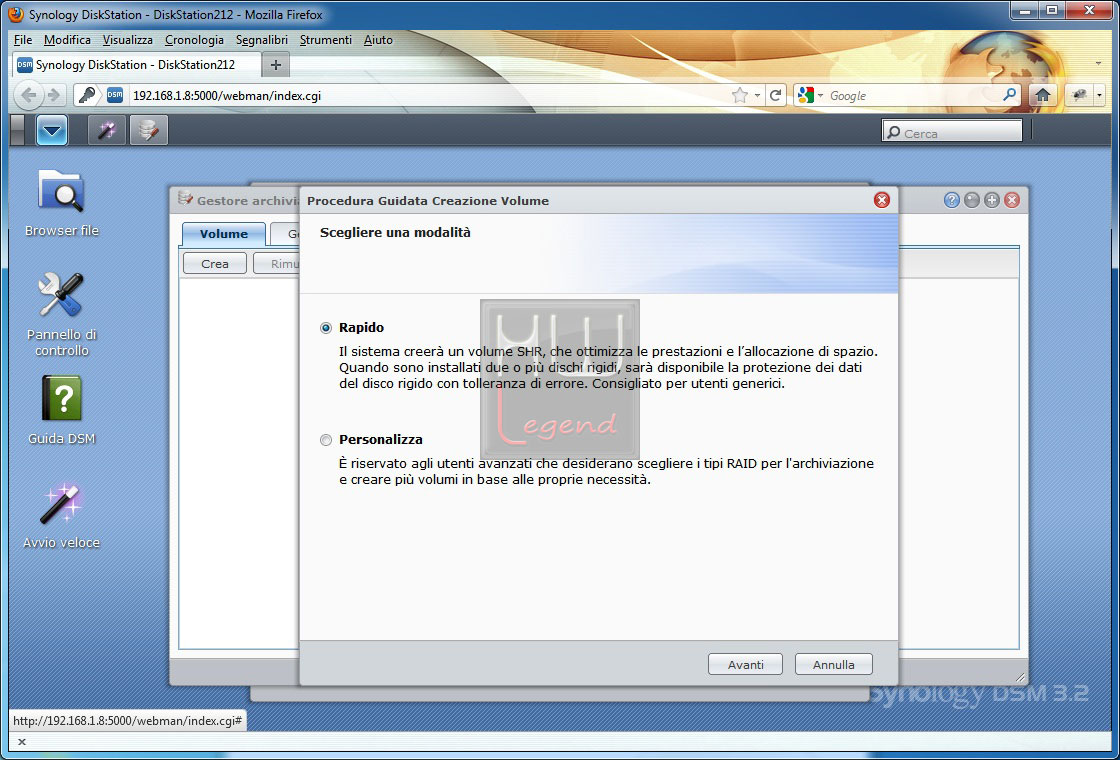Screen dimensions: 1120x760
Task: Click the Avanti button
Action: pyautogui.click(x=746, y=664)
